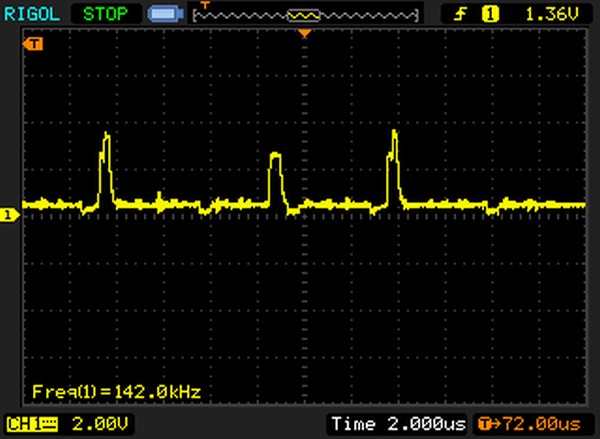
Task: Click the waveform memory overview bar
Action: [305, 15]
